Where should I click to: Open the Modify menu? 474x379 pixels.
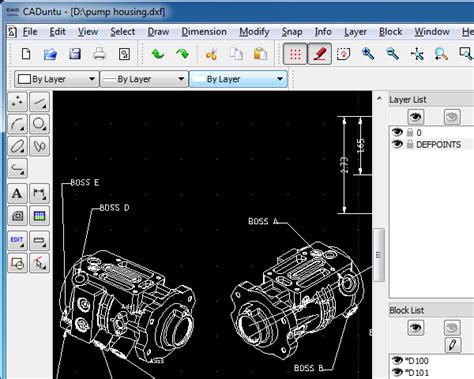[254, 32]
